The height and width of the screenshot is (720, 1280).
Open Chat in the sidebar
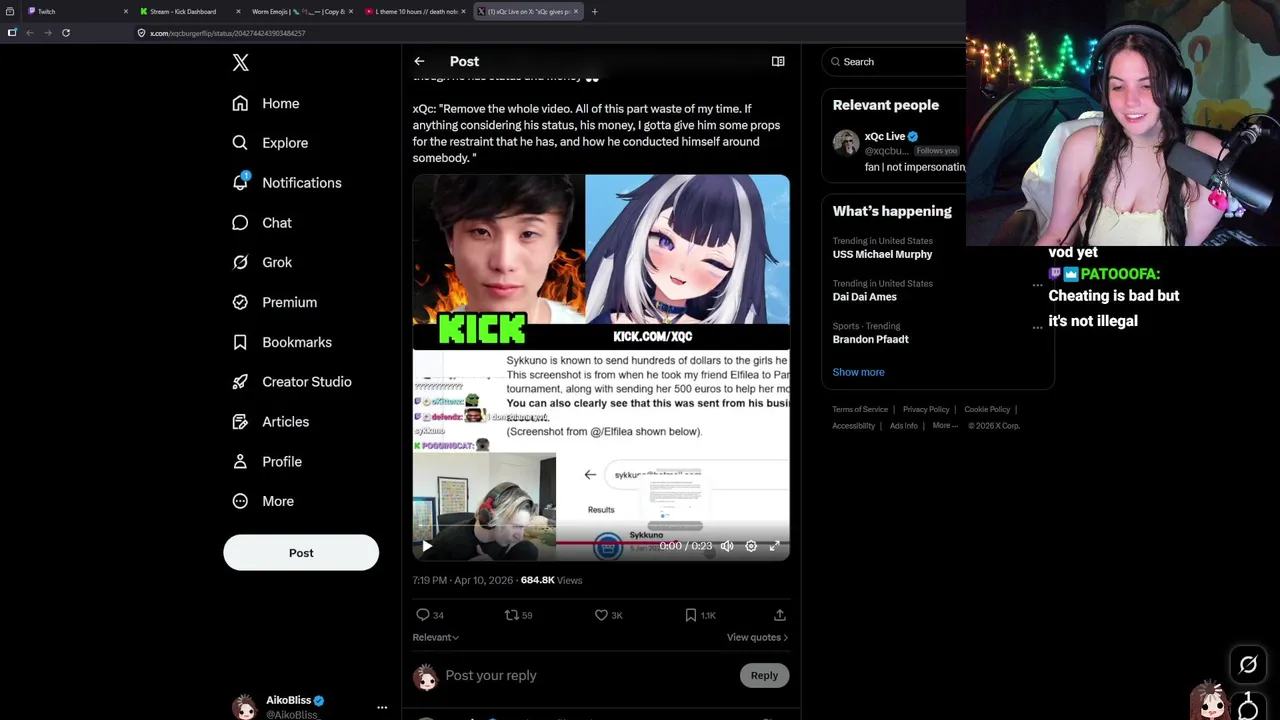coord(262,223)
